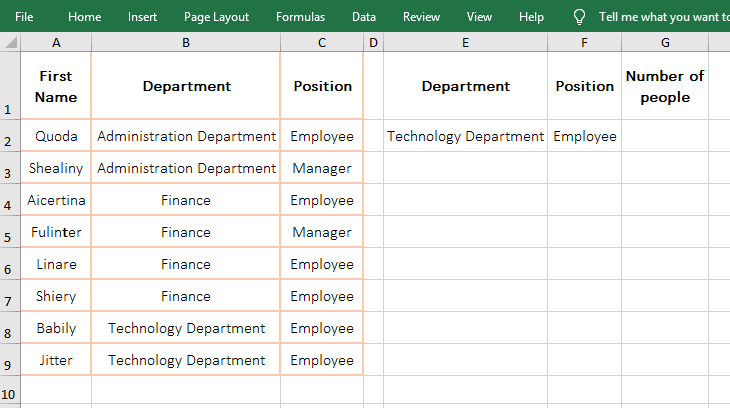Select the cell containing 'Babily'

(56, 328)
